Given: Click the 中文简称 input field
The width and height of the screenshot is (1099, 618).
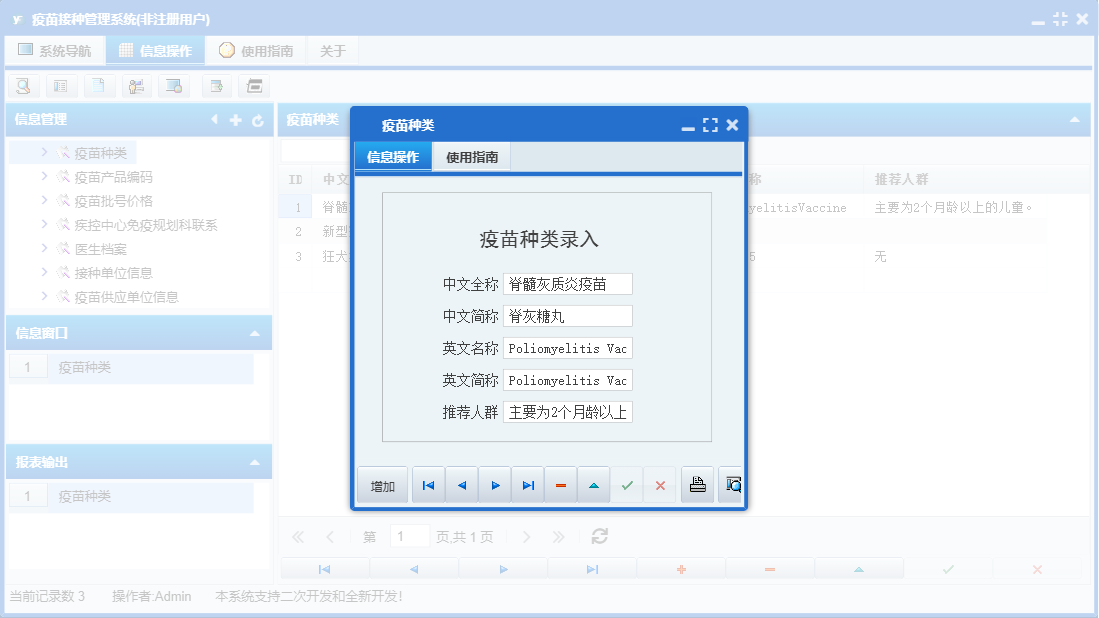Looking at the screenshot, I should [567, 316].
